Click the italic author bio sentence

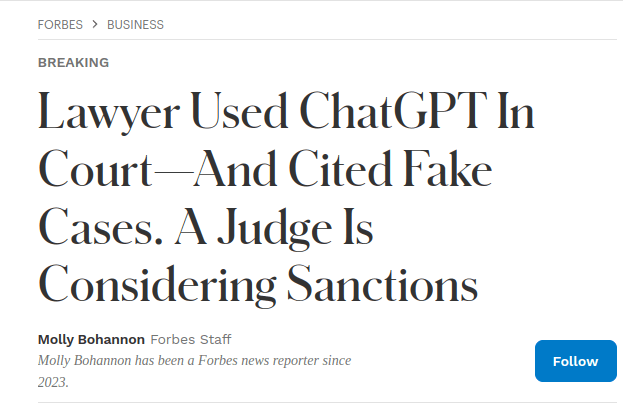click(x=194, y=359)
